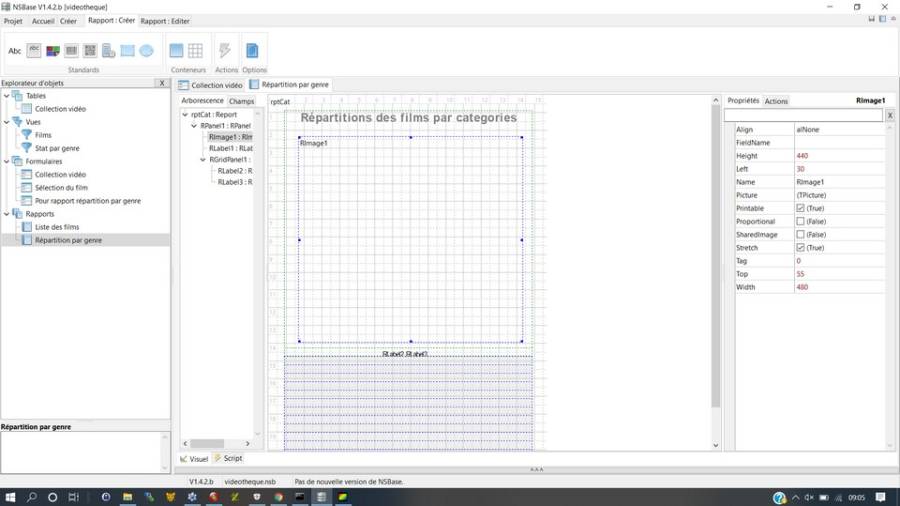The width and height of the screenshot is (900, 506).
Task: Collapse the Vues tree node
Action: point(7,122)
